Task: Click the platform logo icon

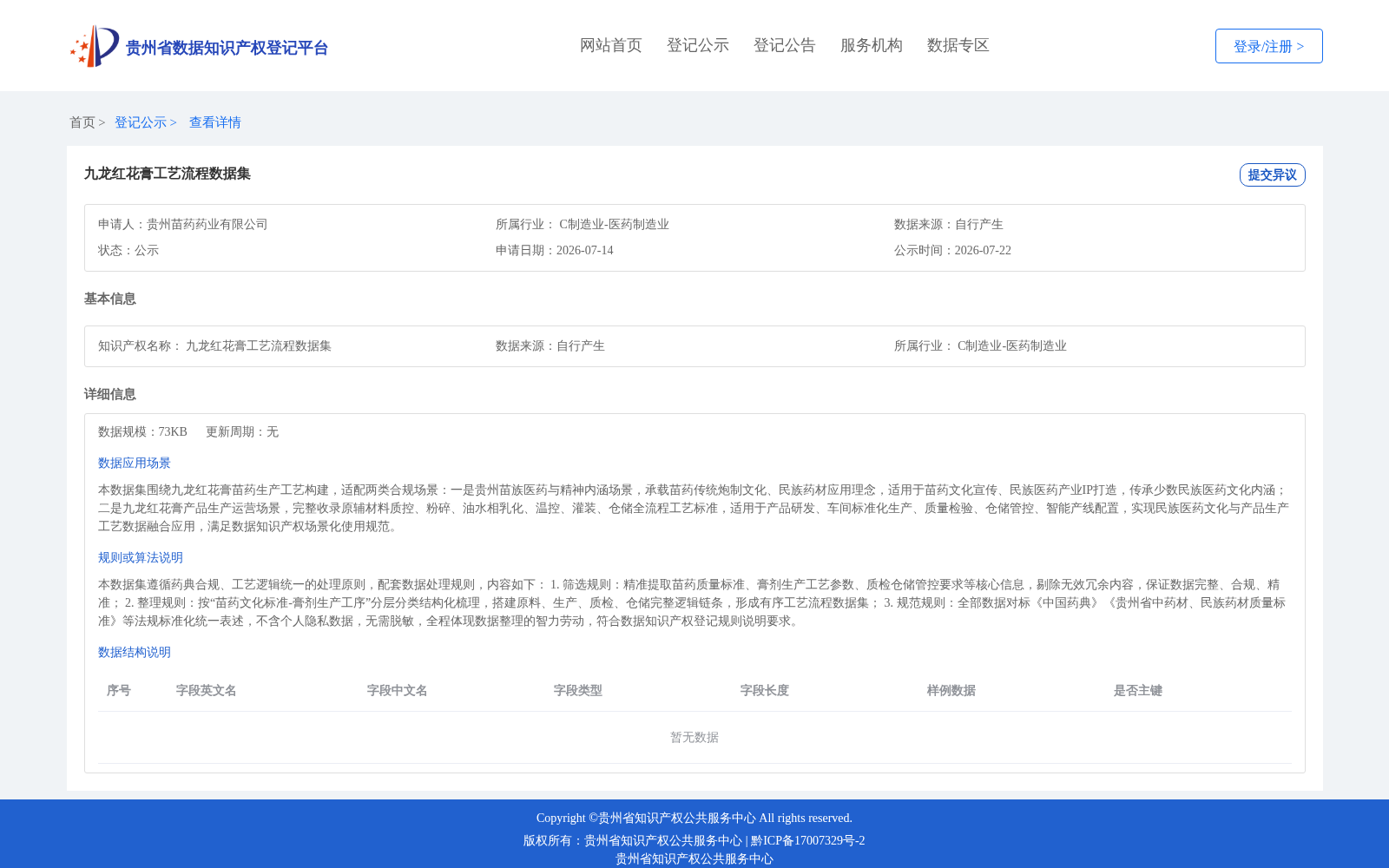Action: click(95, 46)
